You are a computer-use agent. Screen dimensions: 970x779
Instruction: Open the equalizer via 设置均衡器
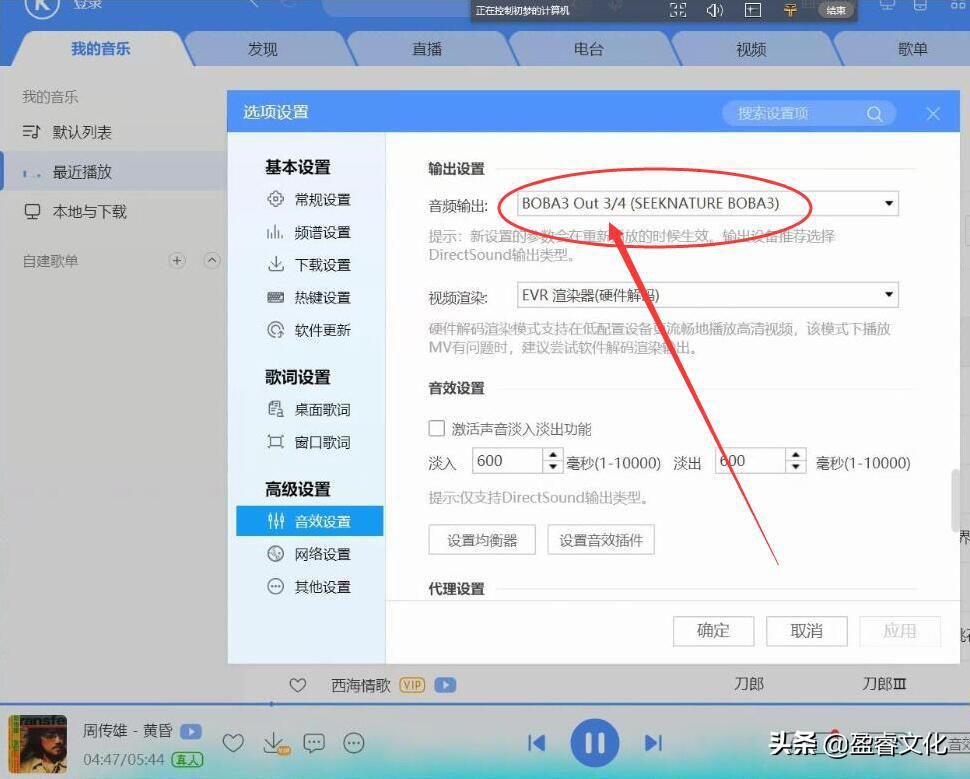482,539
